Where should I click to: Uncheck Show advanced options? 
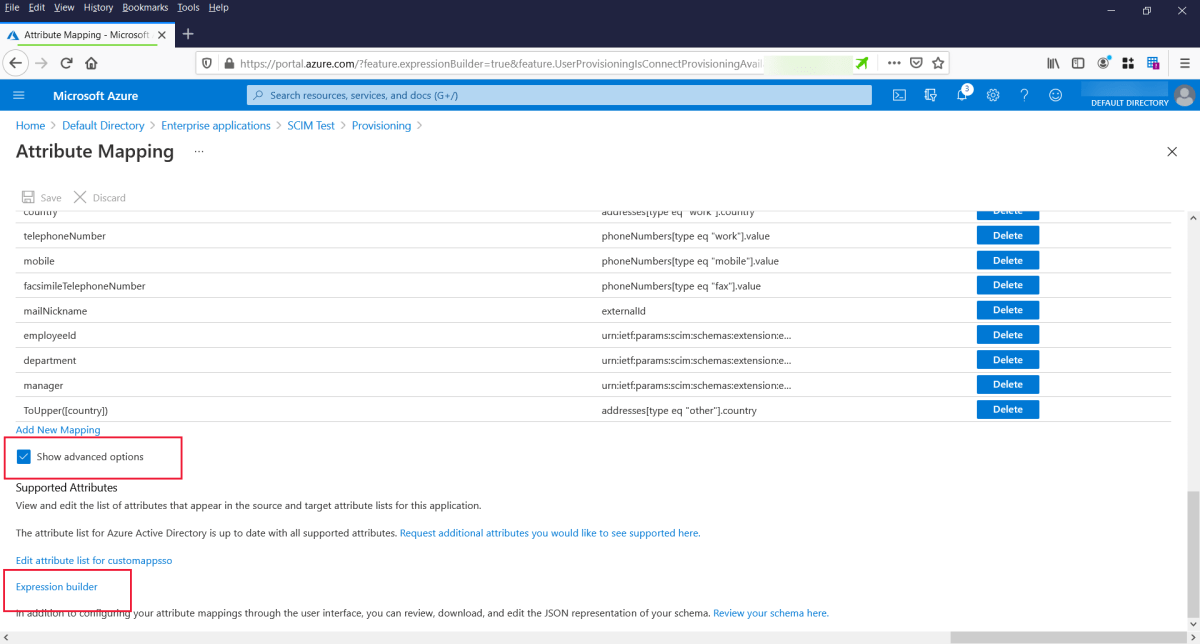coord(23,457)
